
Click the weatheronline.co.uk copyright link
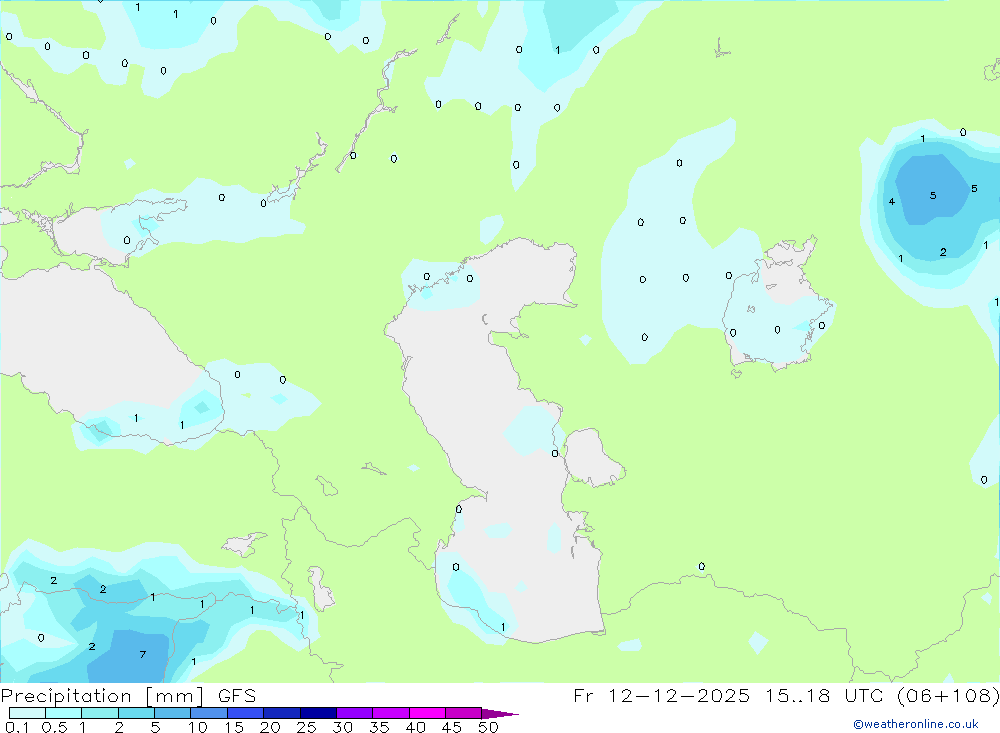tap(916, 724)
